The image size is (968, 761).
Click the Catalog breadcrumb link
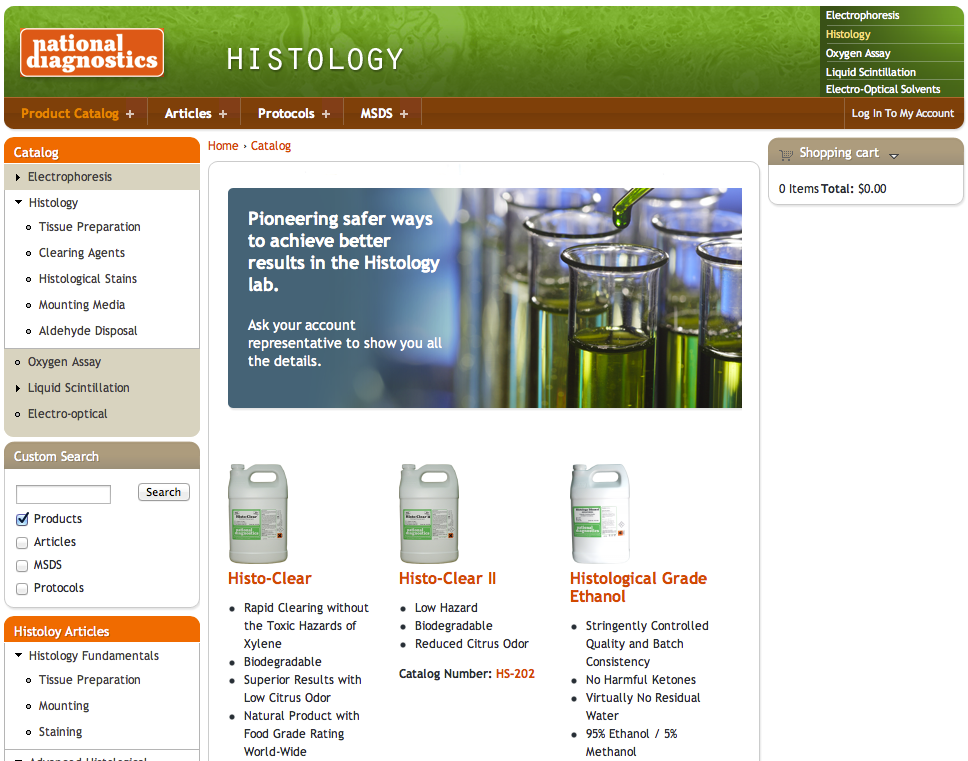[x=270, y=146]
